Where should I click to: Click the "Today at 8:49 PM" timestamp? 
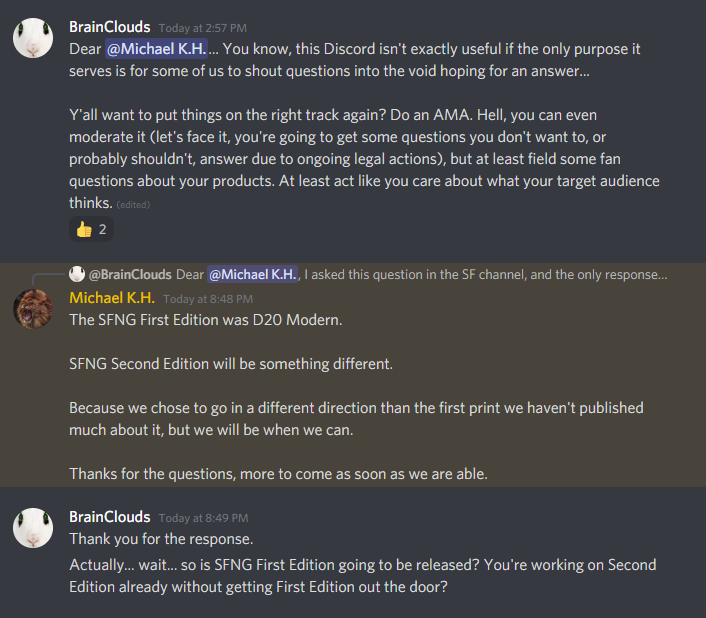tap(204, 517)
